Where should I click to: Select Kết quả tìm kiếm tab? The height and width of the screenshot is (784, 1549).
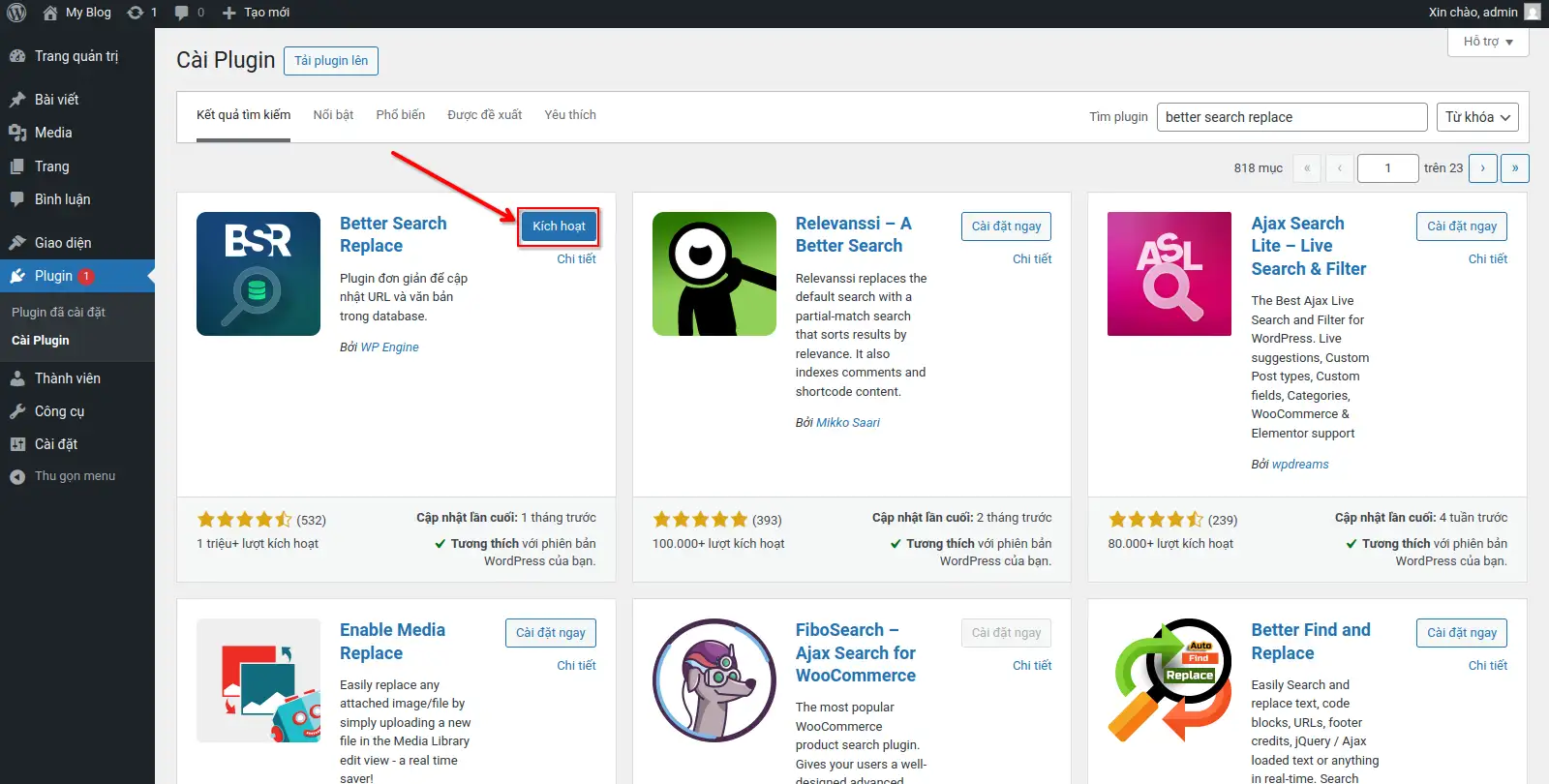tap(243, 115)
